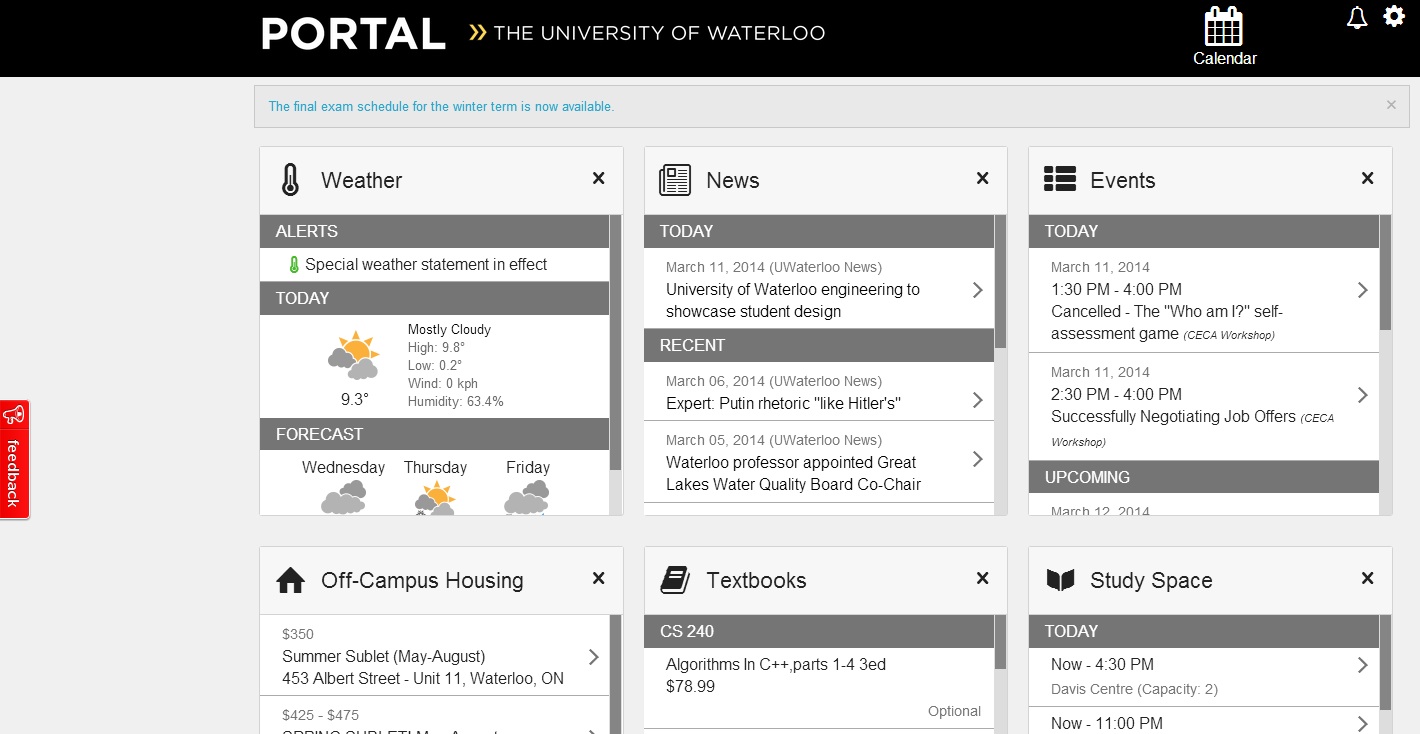The height and width of the screenshot is (734, 1420).
Task: Click the Events list icon
Action: 1059,179
